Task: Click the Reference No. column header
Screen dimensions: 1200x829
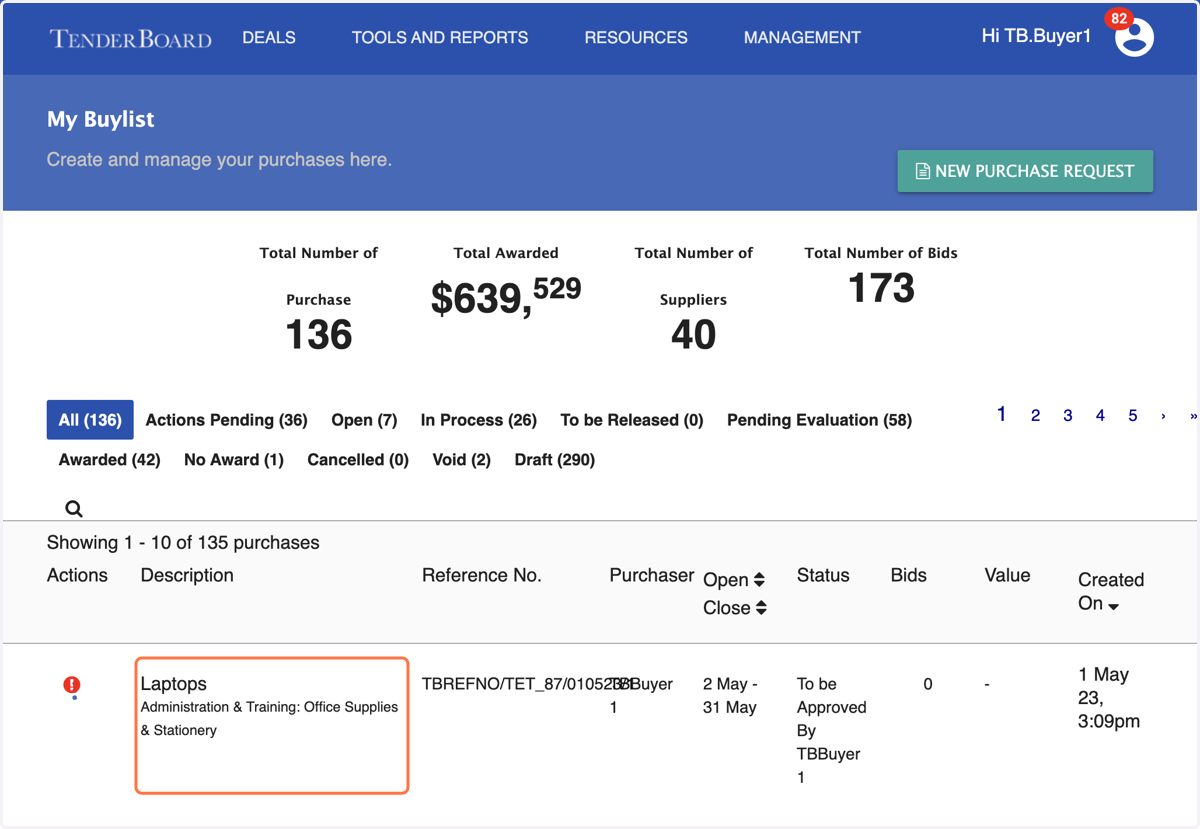Action: (x=482, y=575)
